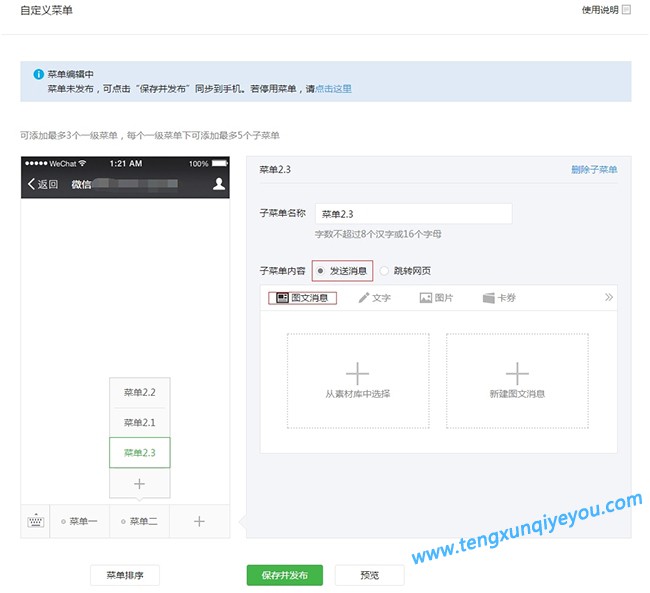The image size is (650, 593).
Task: Click the 使用说明 link text
Action: [600, 10]
